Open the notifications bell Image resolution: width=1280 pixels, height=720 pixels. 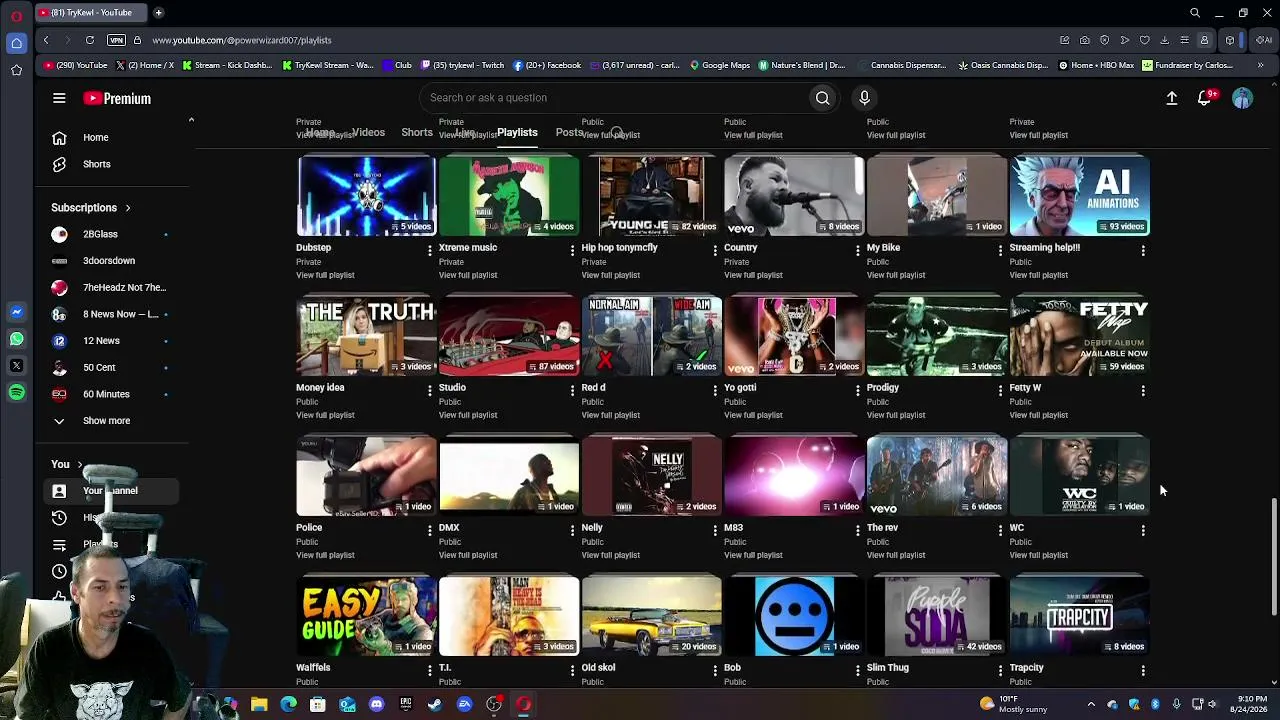[x=1205, y=98]
